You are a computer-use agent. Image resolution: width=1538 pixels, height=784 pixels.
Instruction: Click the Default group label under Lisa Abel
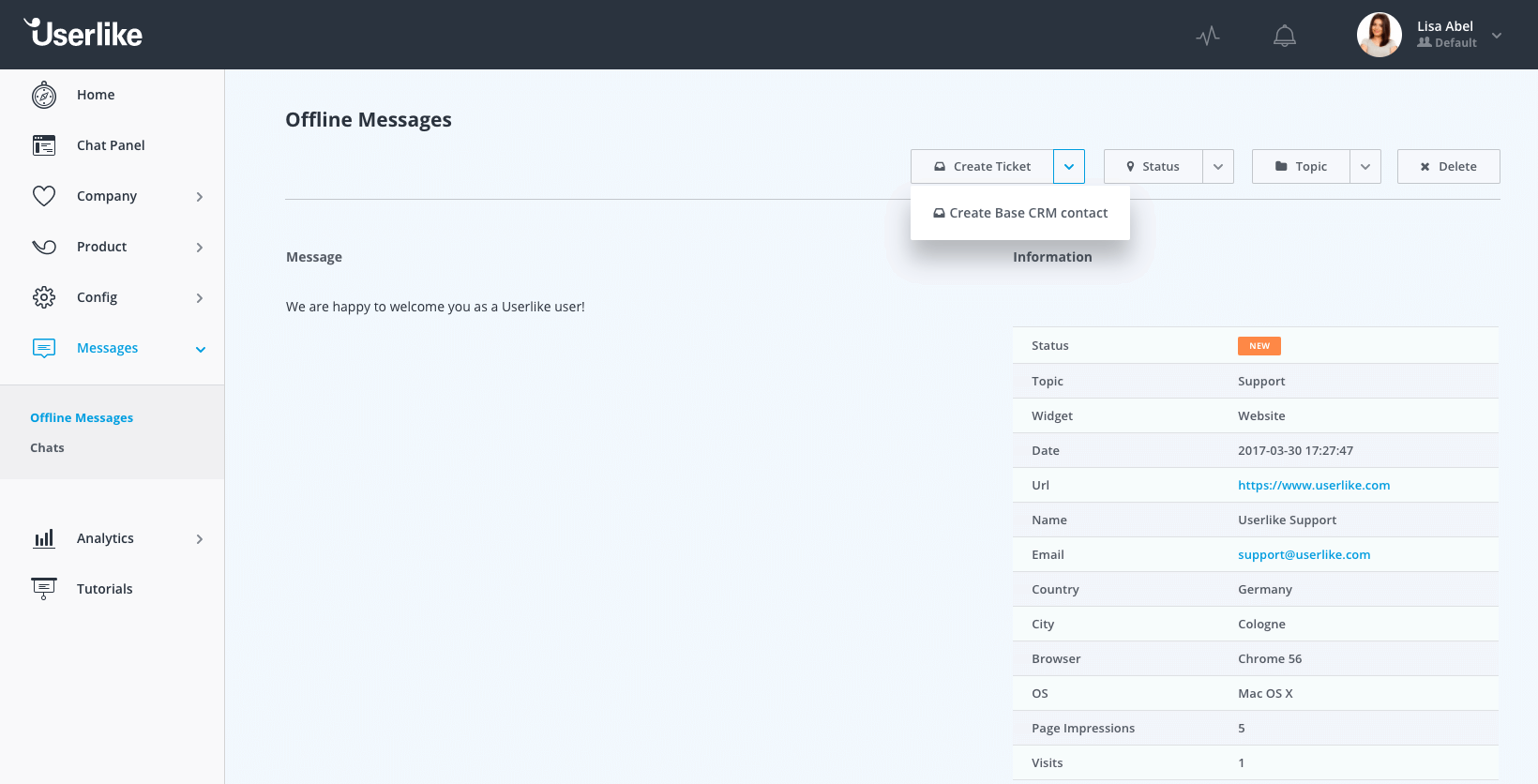coord(1447,43)
